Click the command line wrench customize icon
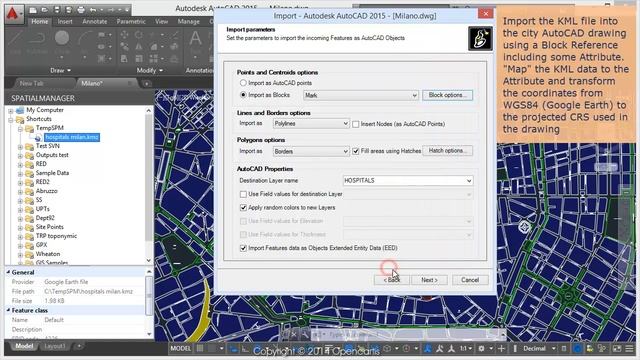 (304, 335)
